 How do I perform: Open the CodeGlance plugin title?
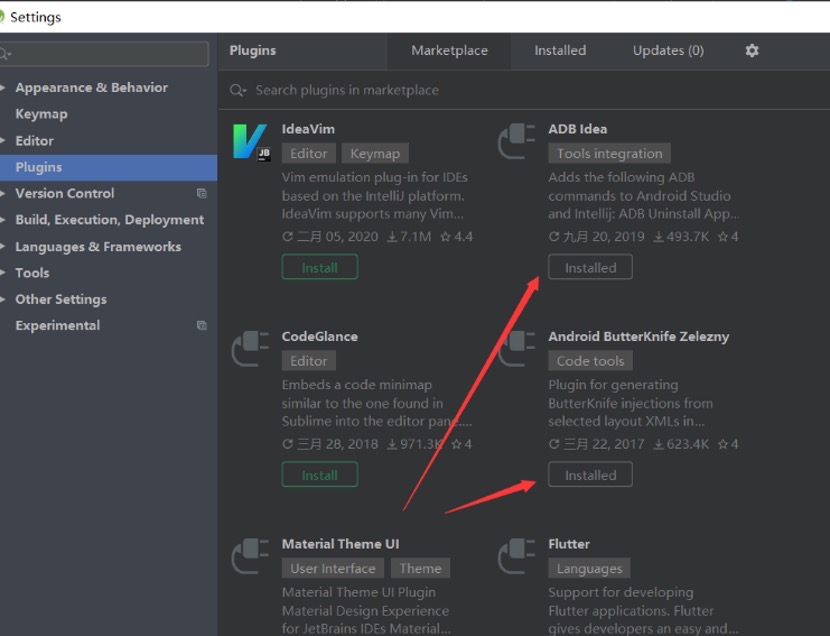pos(320,337)
